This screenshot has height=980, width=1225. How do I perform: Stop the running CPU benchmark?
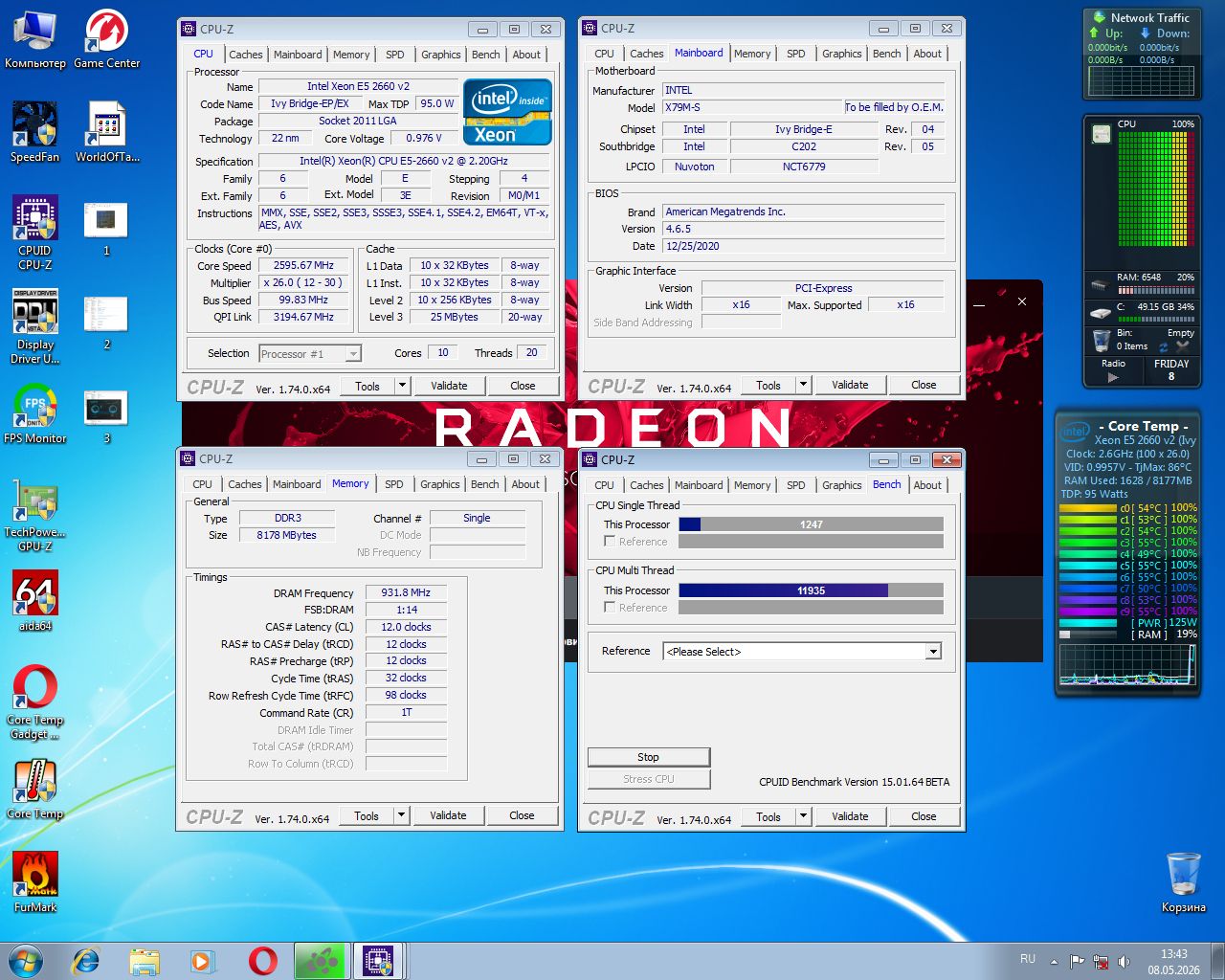click(x=649, y=757)
